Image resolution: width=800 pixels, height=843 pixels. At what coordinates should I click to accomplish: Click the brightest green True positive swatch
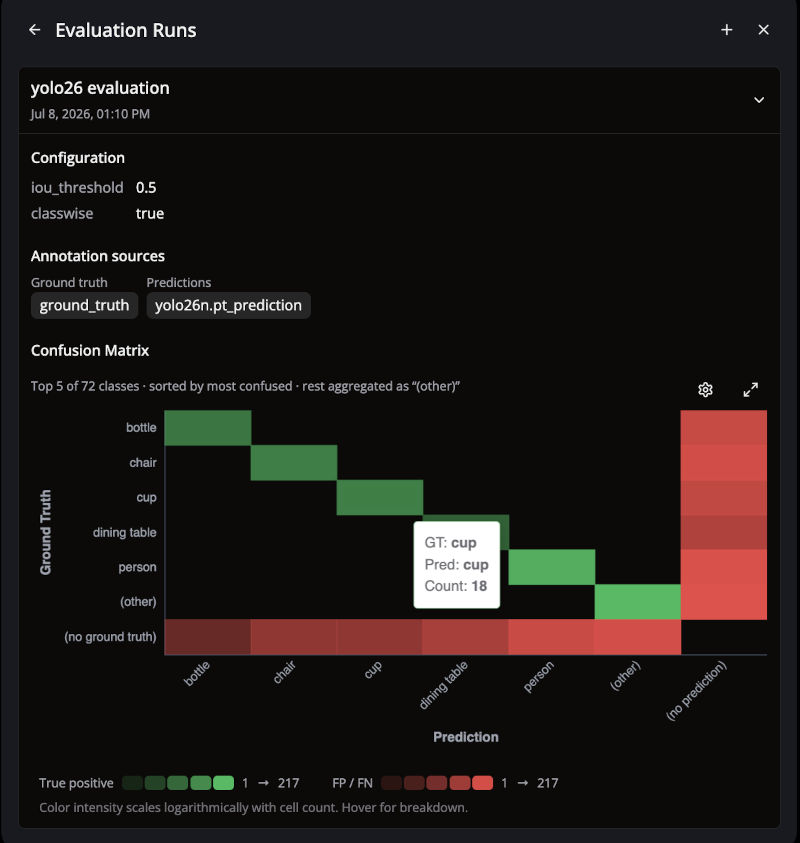pos(224,783)
